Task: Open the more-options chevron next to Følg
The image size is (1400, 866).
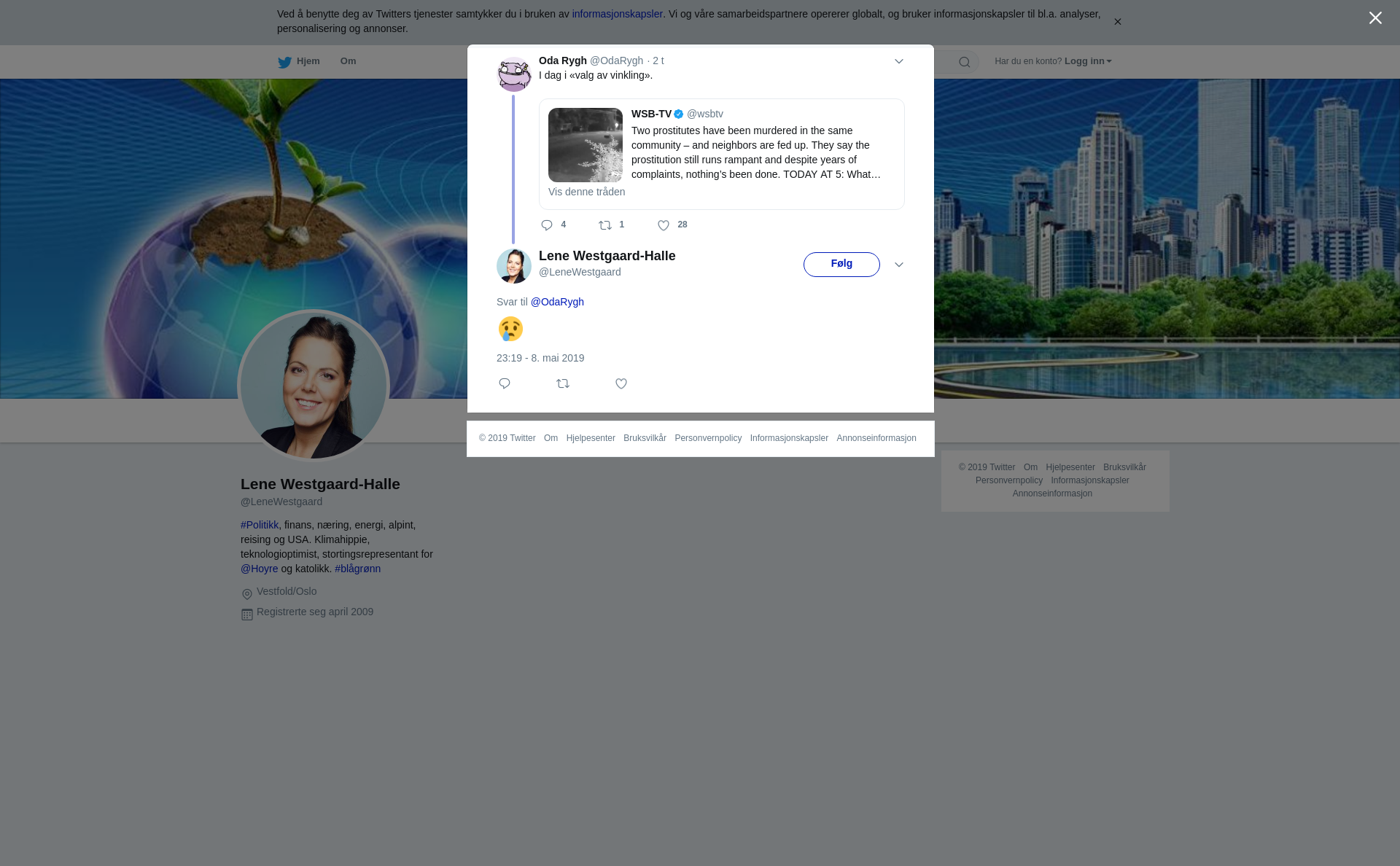Action: [x=899, y=265]
